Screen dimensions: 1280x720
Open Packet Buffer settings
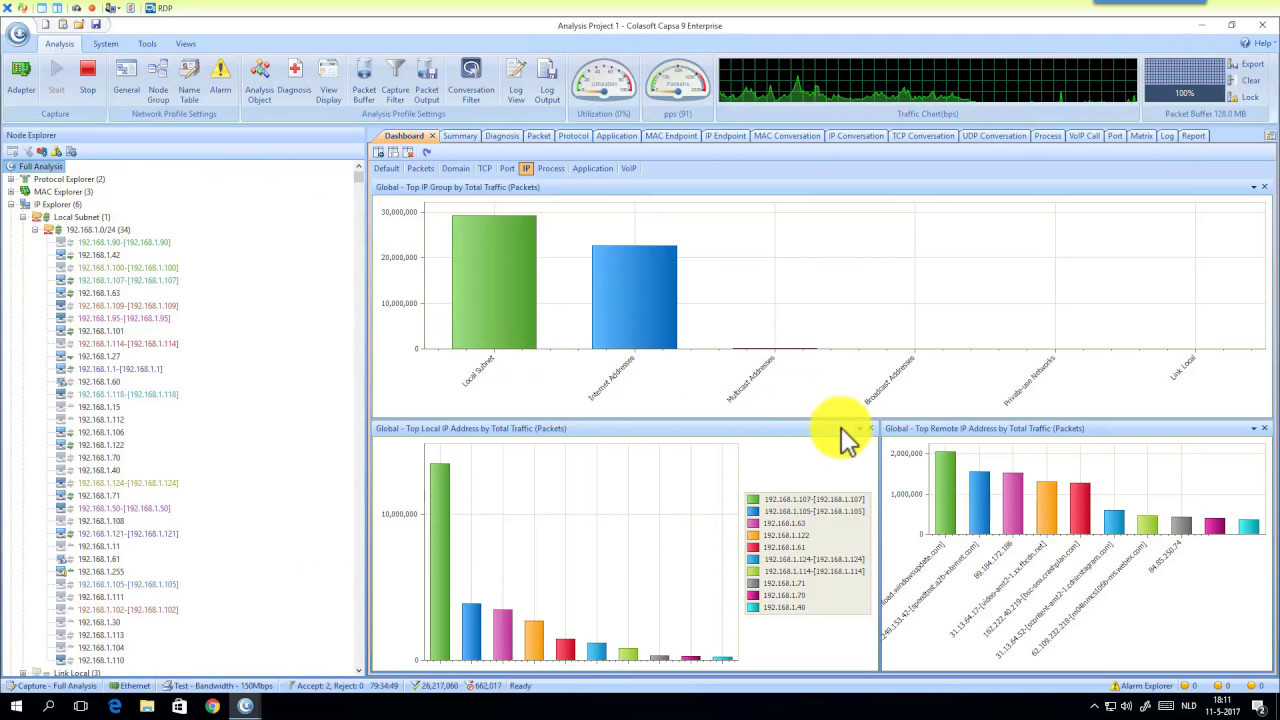[364, 81]
